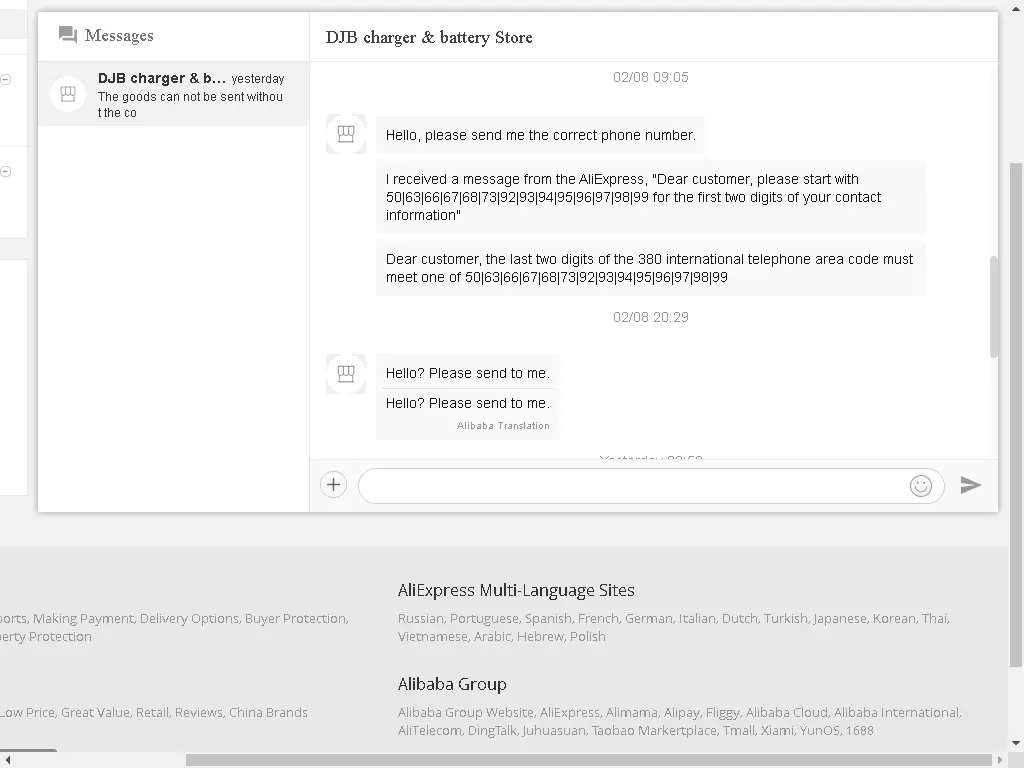Image resolution: width=1024 pixels, height=768 pixels.
Task: Open the Korean language site link
Action: (893, 618)
